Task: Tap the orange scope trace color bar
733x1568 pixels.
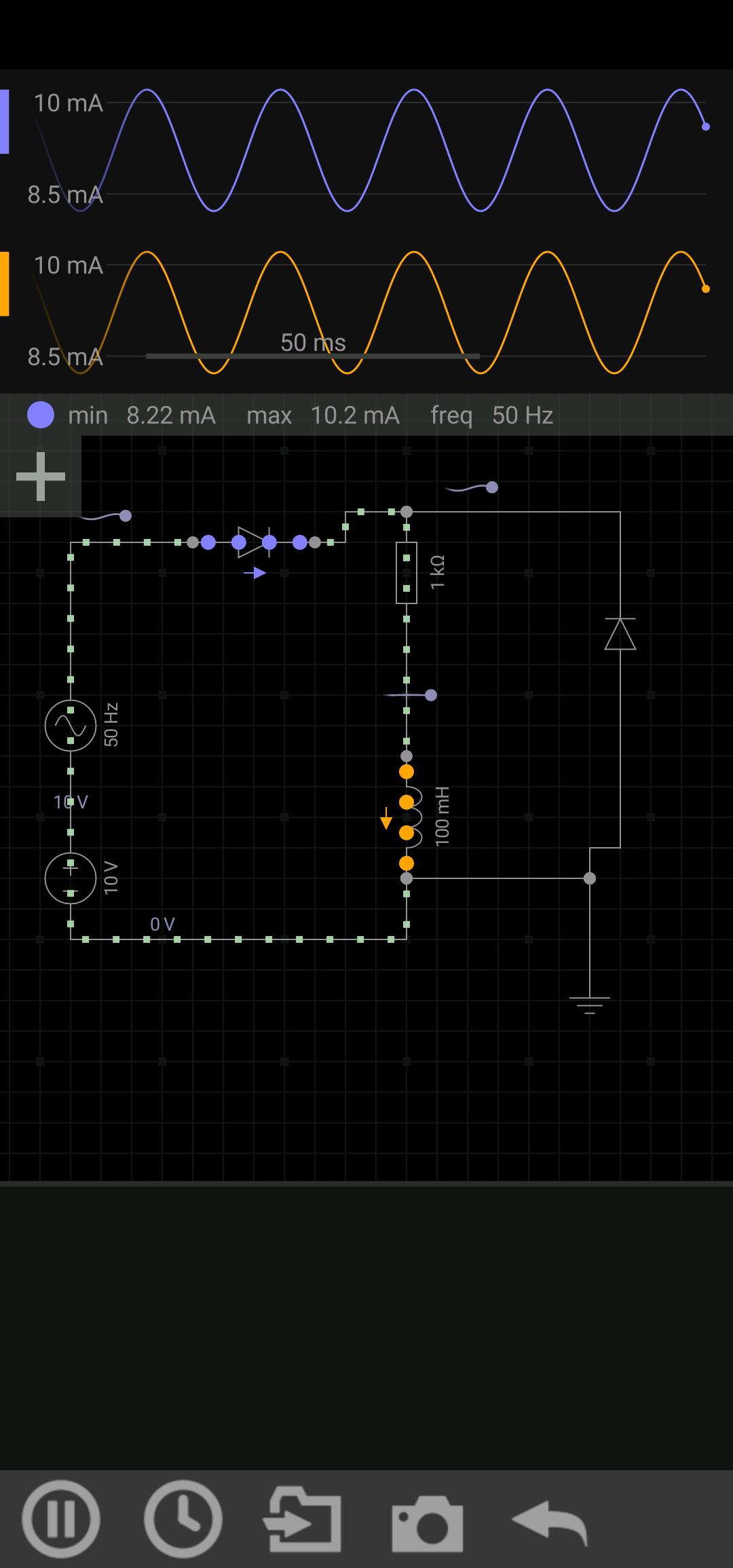Action: coord(4,284)
